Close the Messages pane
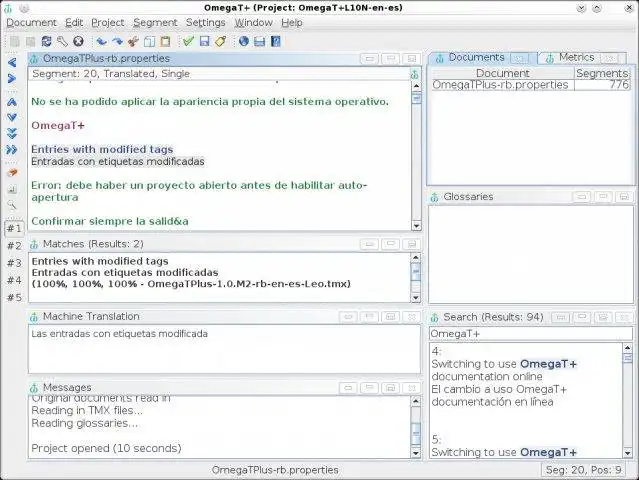The image size is (639, 480). (x=412, y=388)
